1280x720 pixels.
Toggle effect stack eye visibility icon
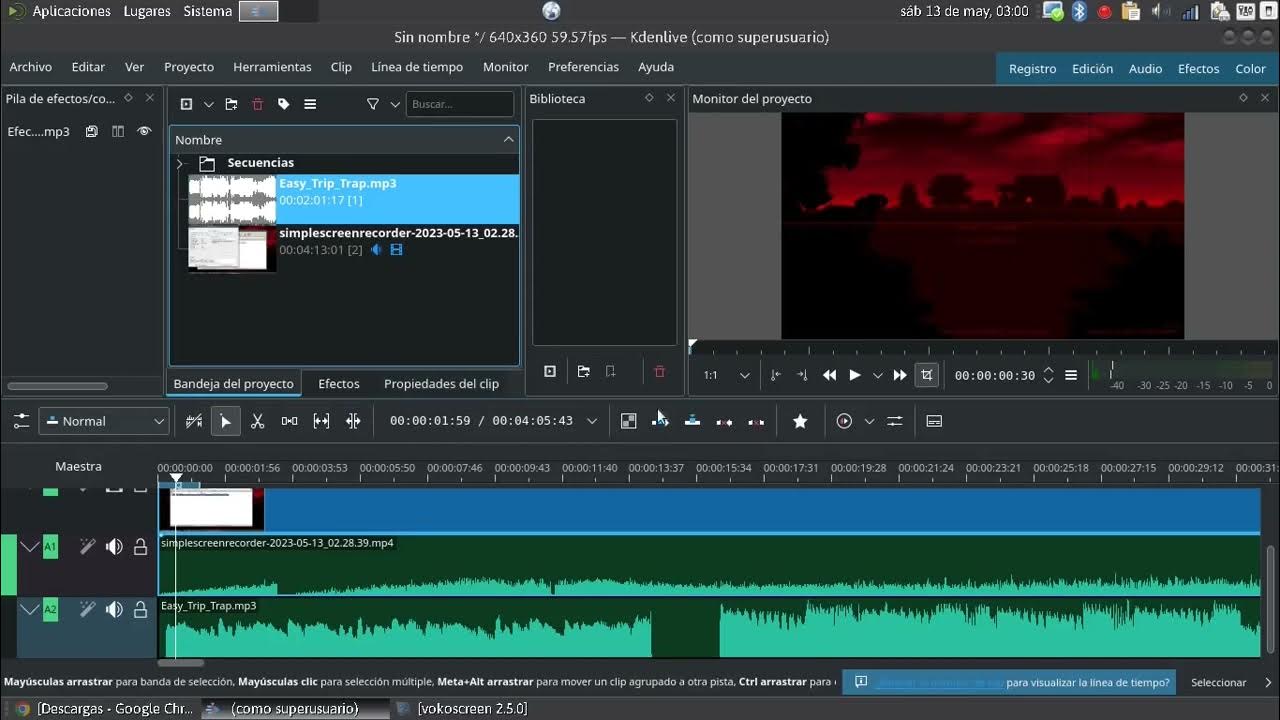pos(144,131)
